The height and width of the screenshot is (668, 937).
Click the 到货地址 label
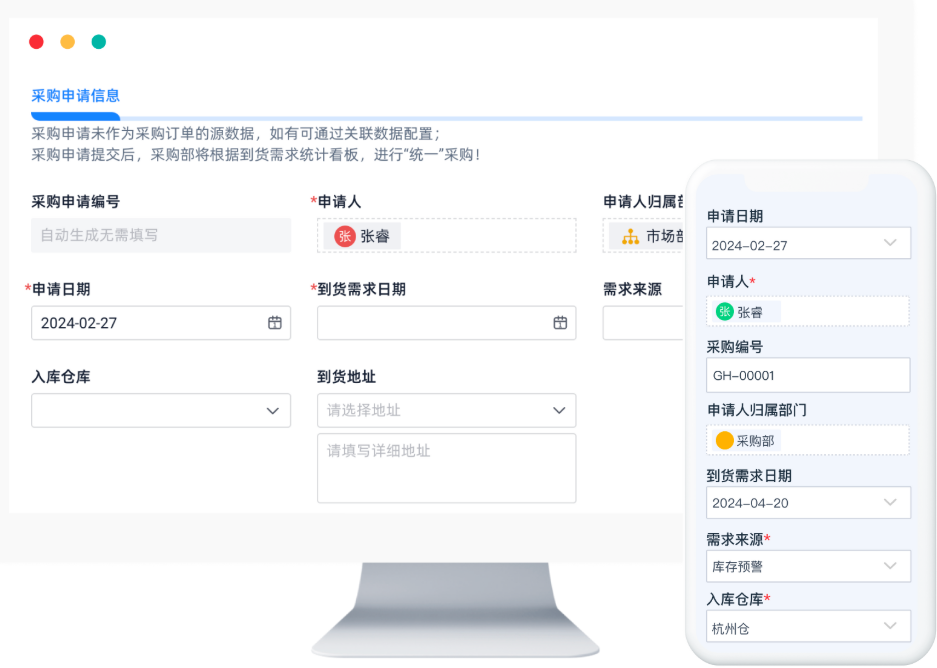tap(346, 377)
